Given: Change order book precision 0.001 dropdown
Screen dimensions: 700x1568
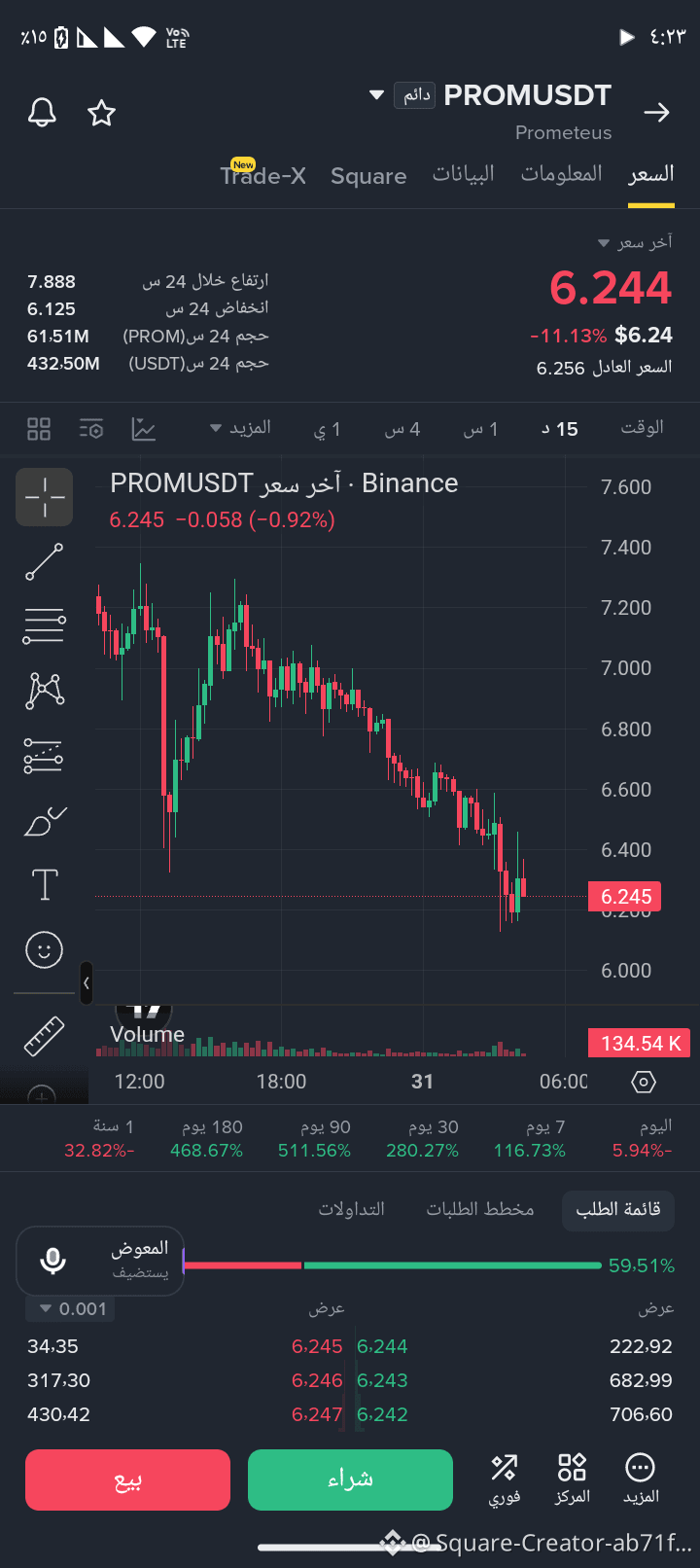Looking at the screenshot, I should pos(71,1309).
